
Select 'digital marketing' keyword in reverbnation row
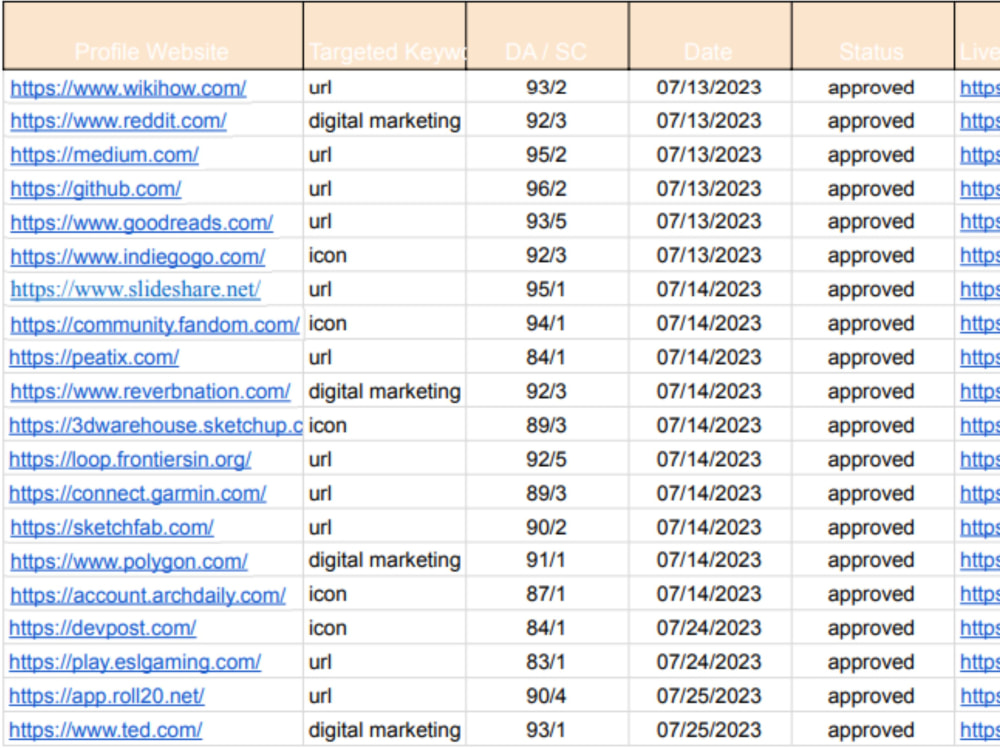[385, 392]
